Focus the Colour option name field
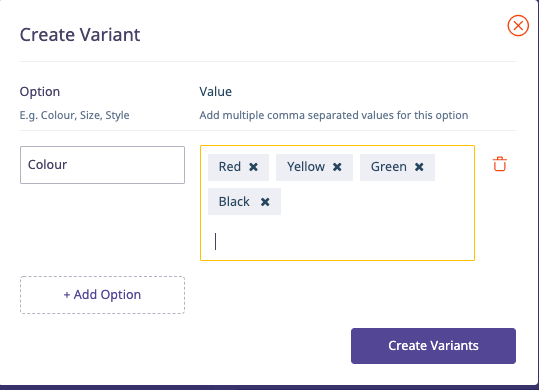The height and width of the screenshot is (390, 539). [102, 165]
